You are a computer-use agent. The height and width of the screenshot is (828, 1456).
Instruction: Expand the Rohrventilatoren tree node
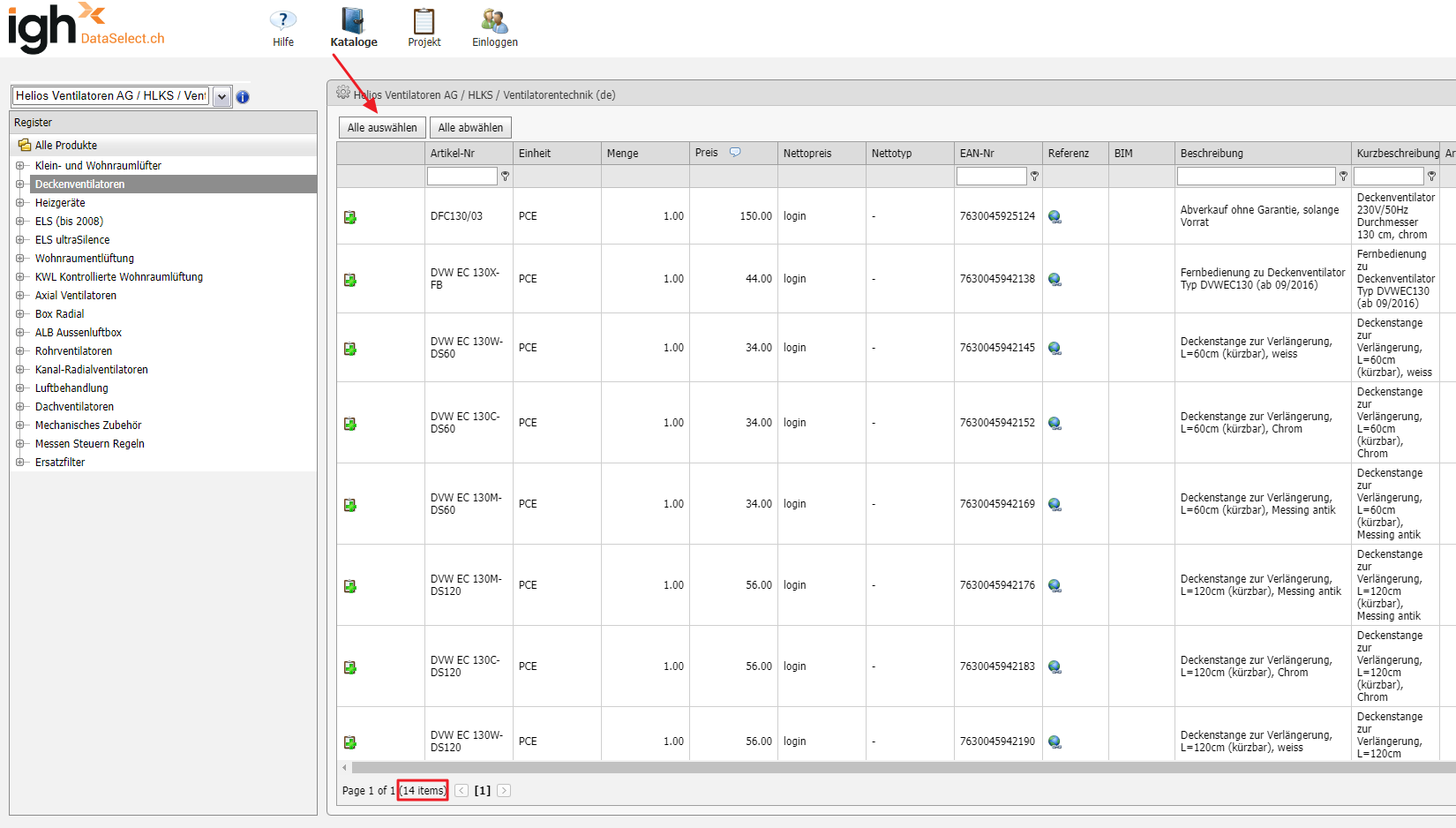pos(19,351)
